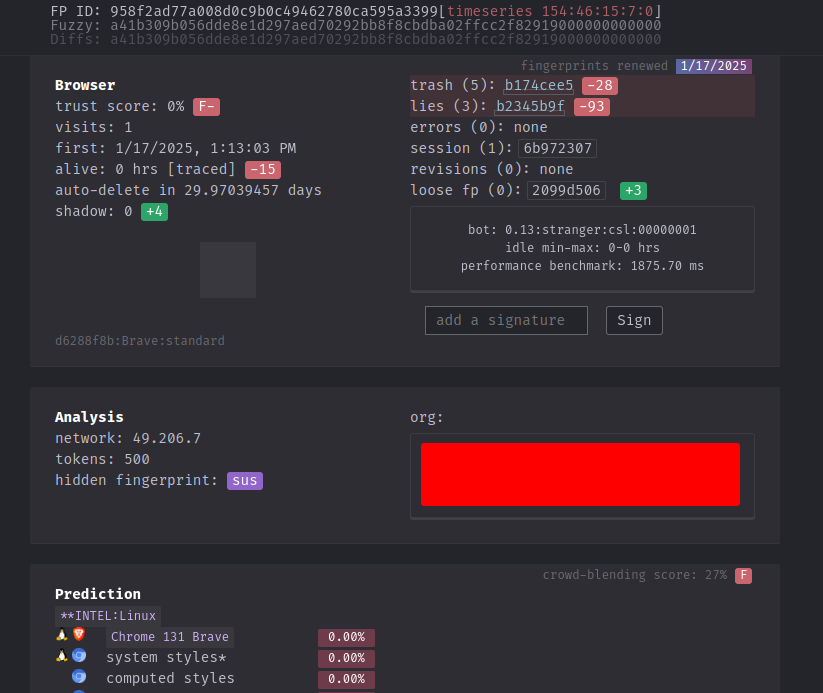Image resolution: width=823 pixels, height=693 pixels.
Task: Click the red F- trust score badge
Action: 206,106
